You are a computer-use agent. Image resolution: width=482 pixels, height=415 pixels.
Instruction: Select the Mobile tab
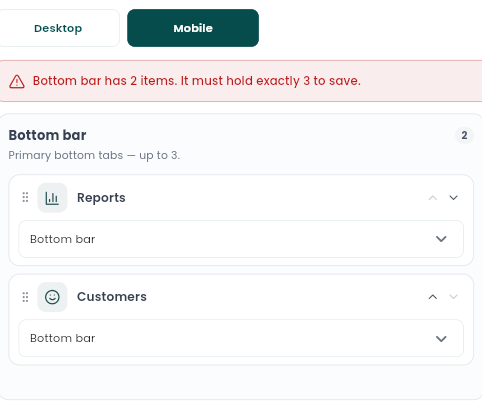(x=193, y=28)
